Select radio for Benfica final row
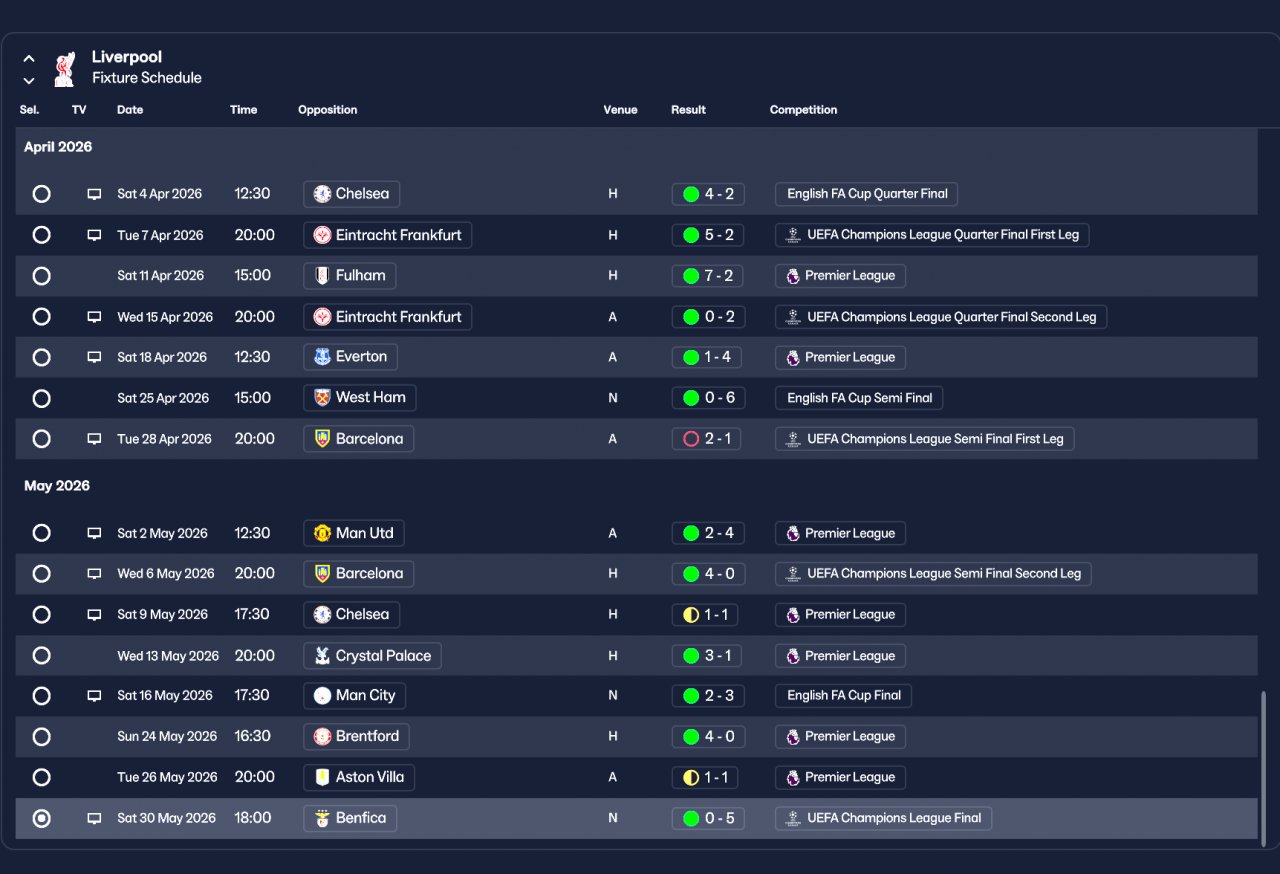 click(x=41, y=818)
